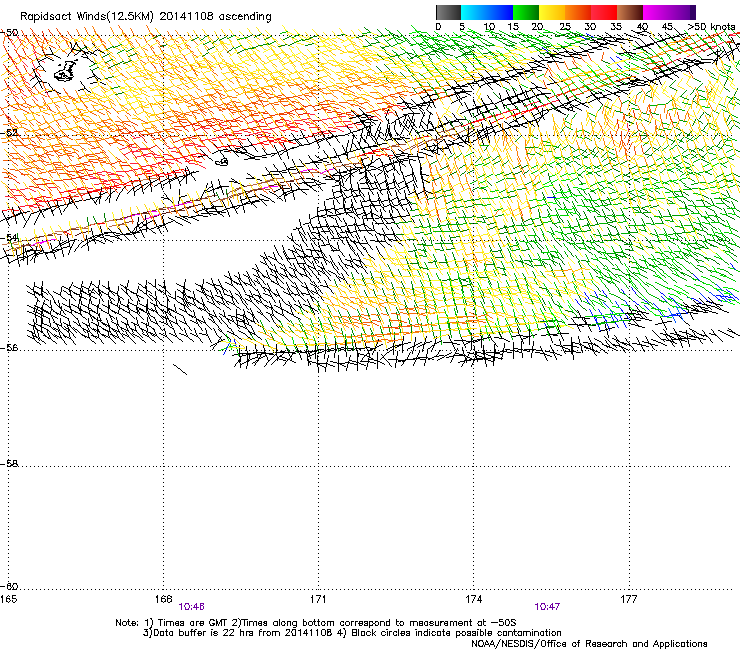The width and height of the screenshot is (740, 650).
Task: Click the latitude label '-54'
Action: [9, 237]
